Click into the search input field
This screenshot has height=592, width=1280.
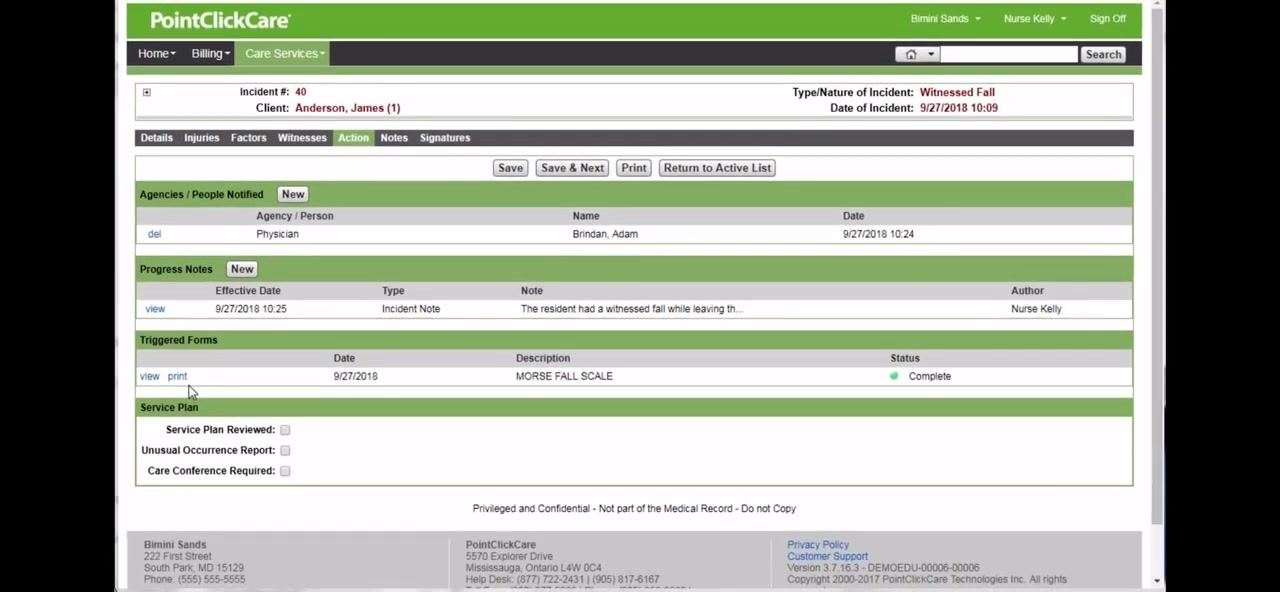1008,55
